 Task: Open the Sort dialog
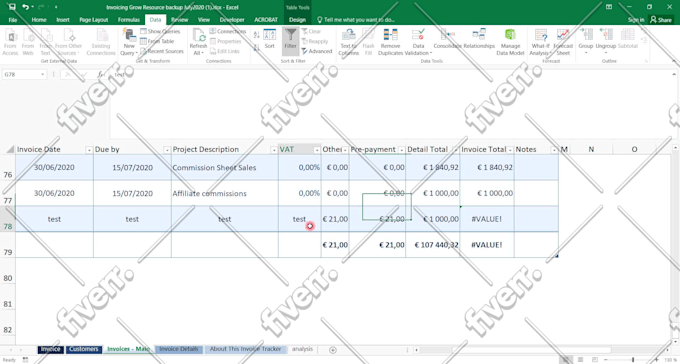click(270, 39)
